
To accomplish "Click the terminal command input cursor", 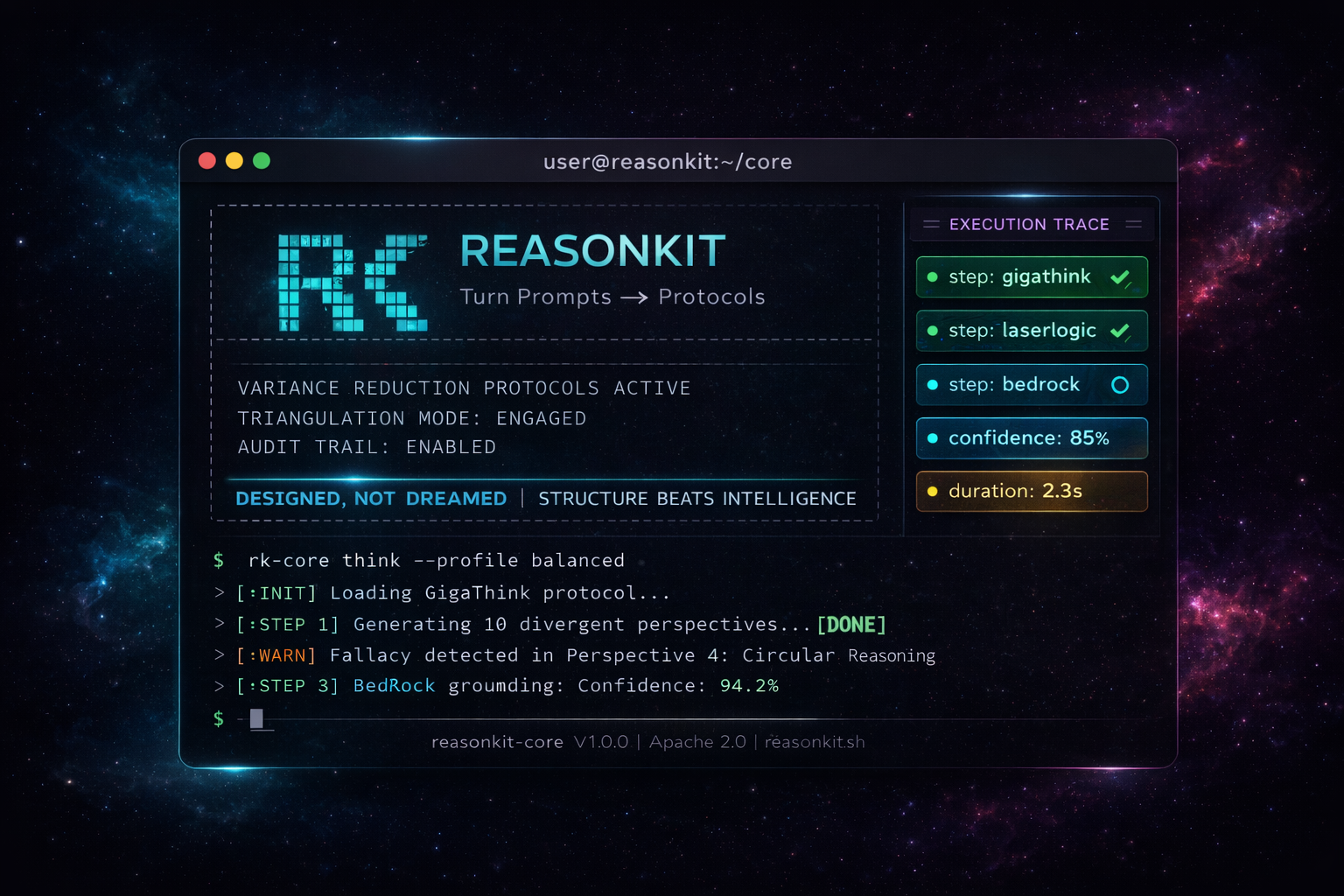I will [257, 719].
